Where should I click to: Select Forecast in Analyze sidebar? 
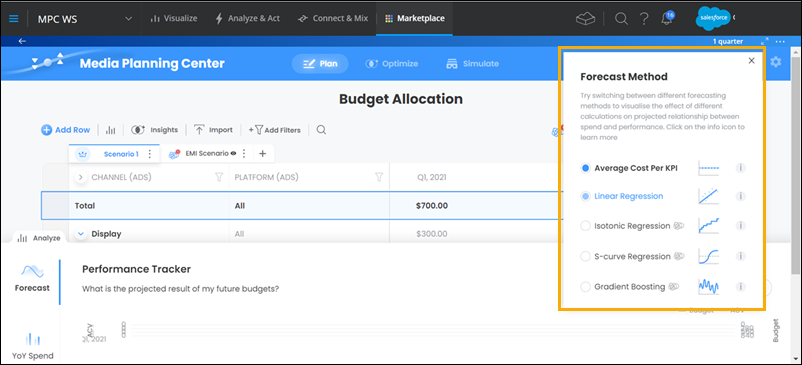tap(32, 279)
